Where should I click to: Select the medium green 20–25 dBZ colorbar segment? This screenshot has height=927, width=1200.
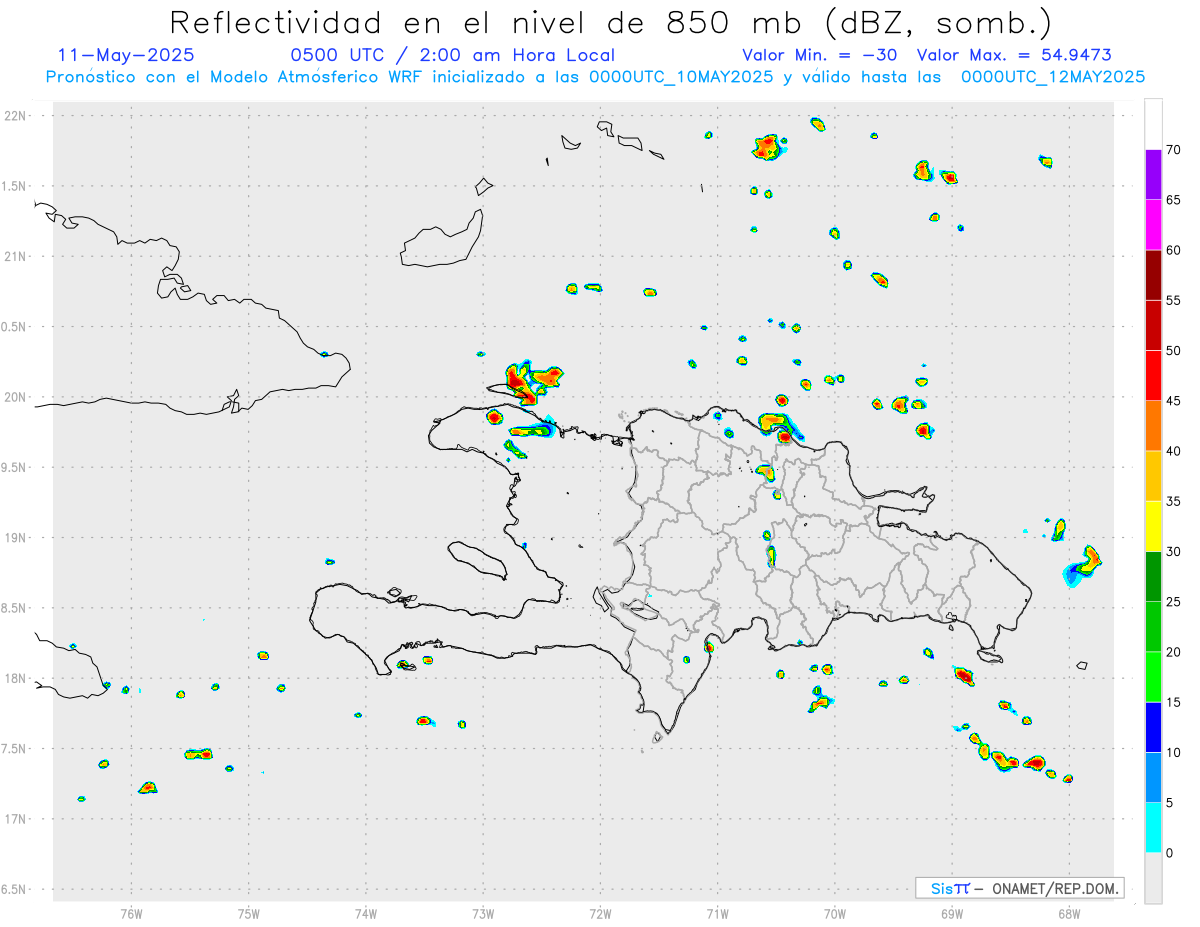click(1154, 627)
